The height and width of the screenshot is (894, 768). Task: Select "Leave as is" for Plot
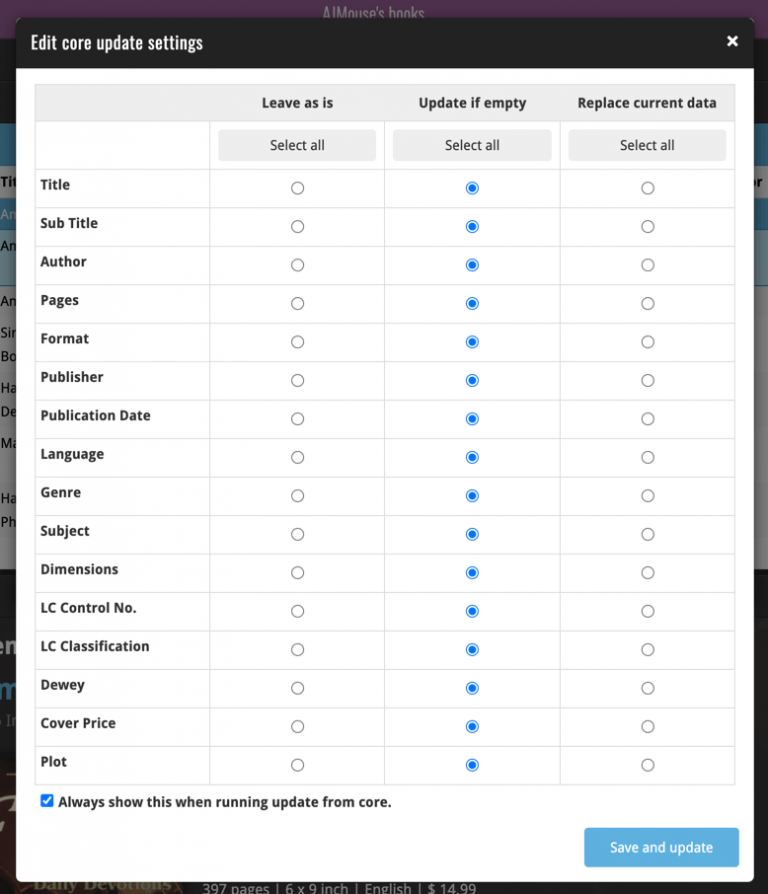[x=297, y=764]
